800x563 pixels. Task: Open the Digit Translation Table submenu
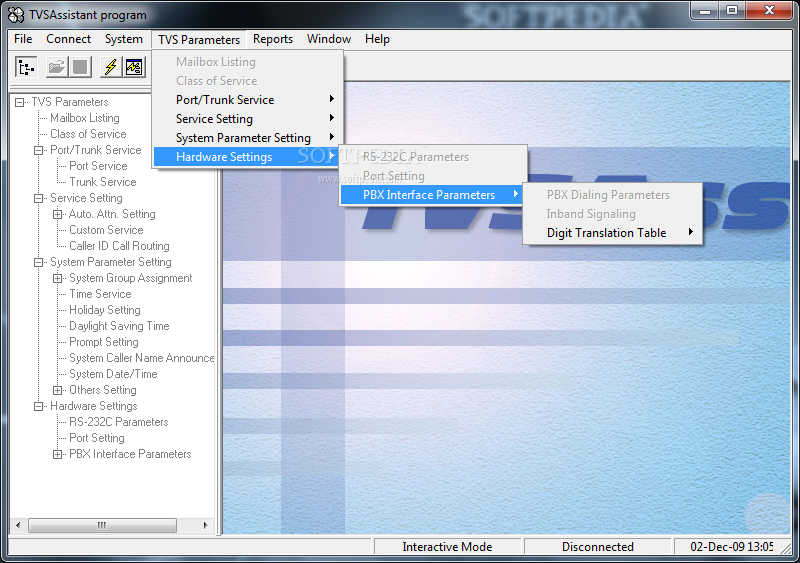[613, 233]
